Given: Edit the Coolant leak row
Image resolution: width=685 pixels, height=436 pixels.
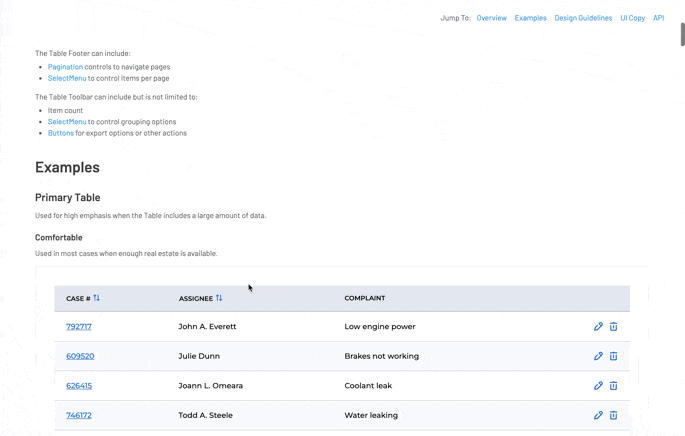Looking at the screenshot, I should 598,385.
